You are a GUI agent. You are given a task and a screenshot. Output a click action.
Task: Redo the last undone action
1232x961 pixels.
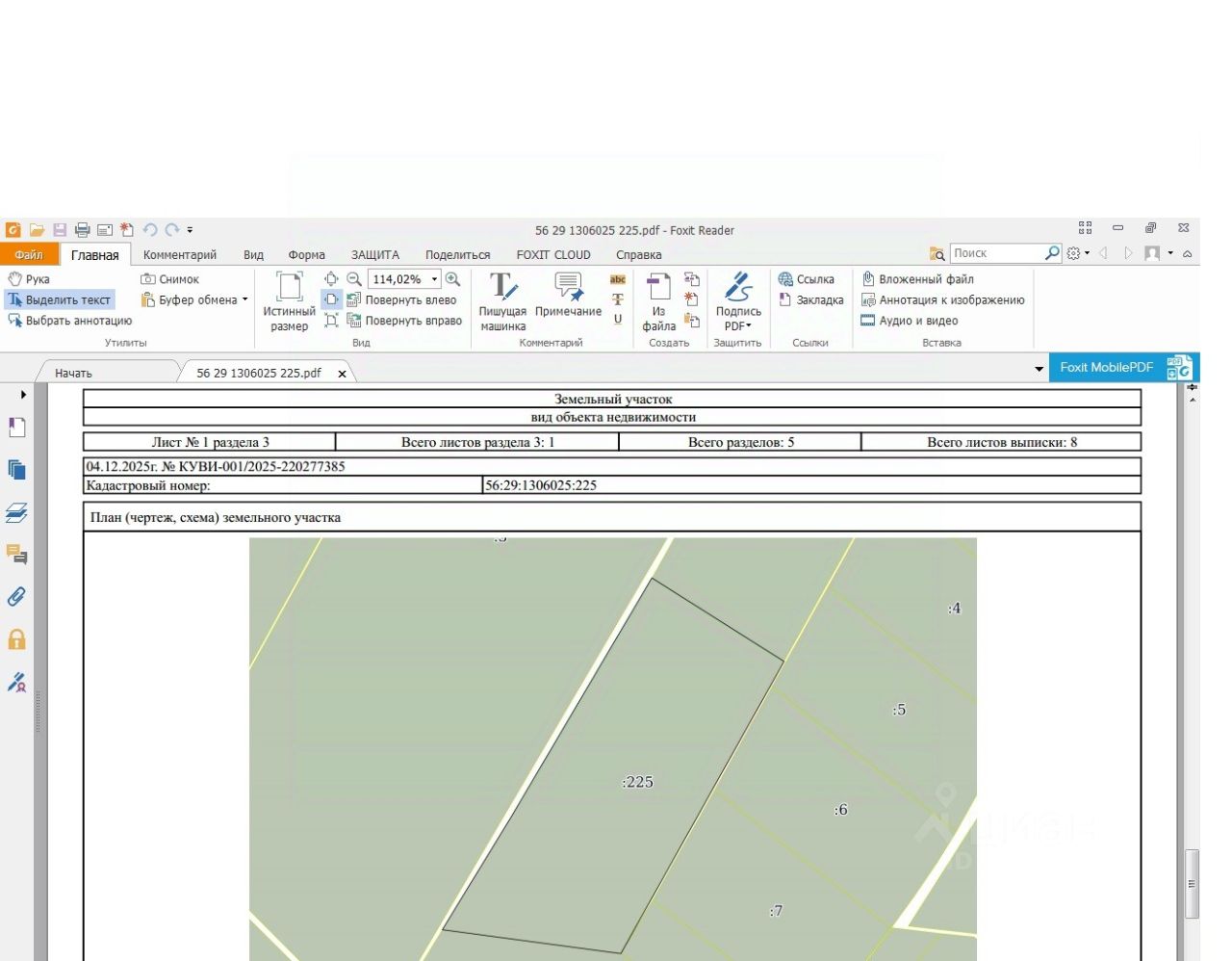(x=172, y=230)
